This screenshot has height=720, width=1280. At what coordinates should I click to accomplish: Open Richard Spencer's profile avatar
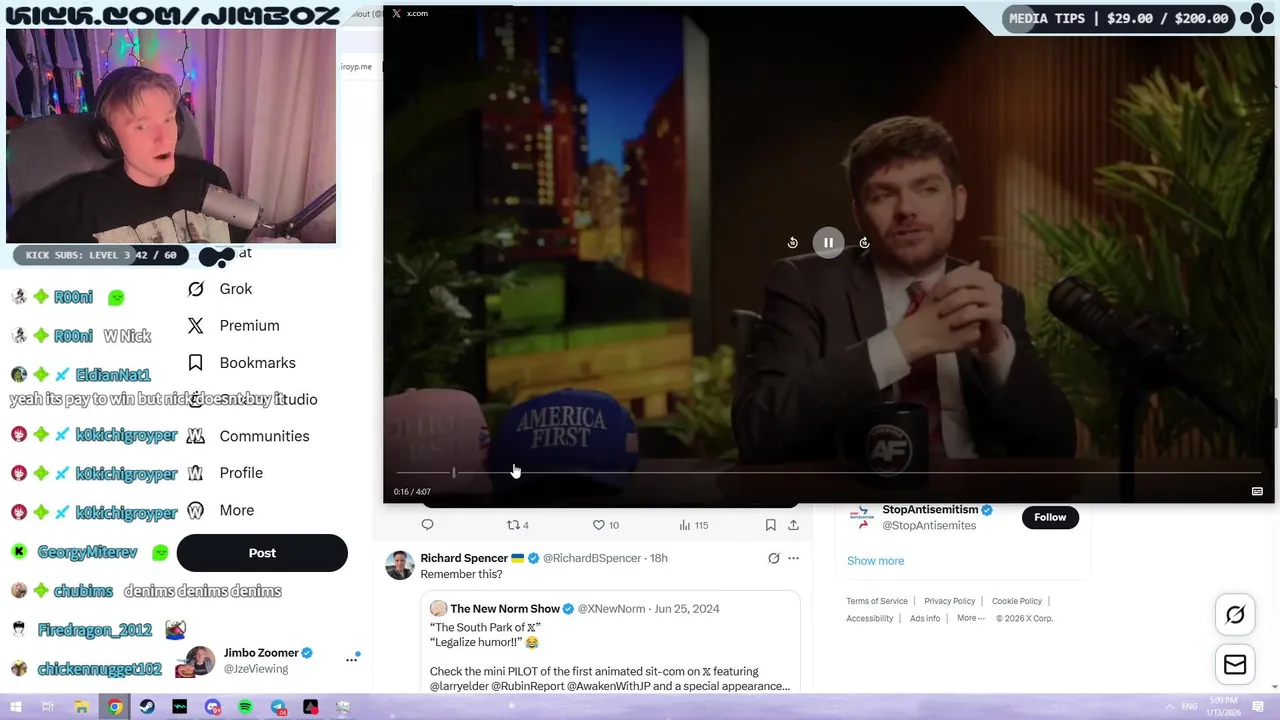[400, 565]
